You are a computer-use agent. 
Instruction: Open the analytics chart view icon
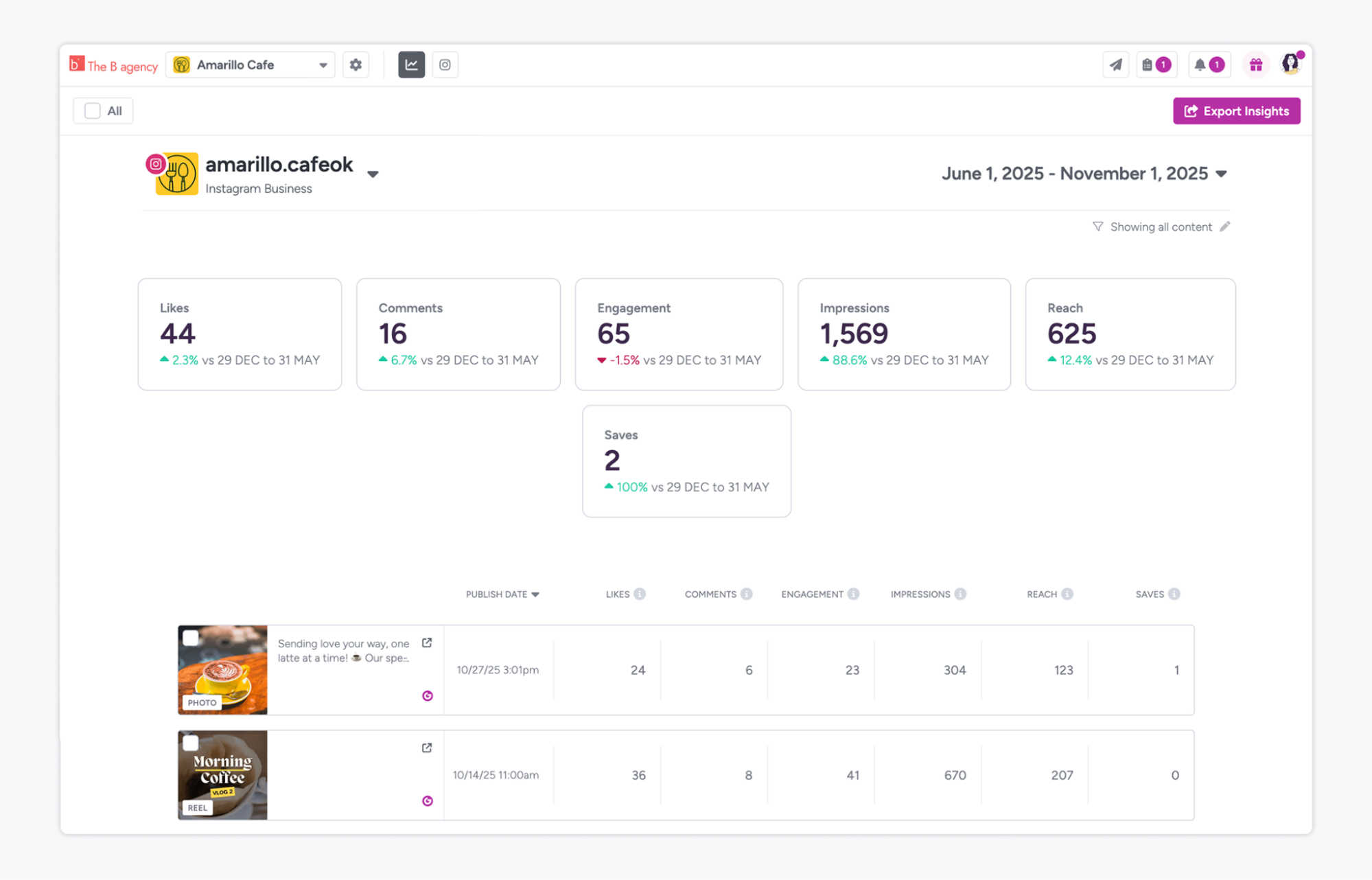[x=411, y=65]
